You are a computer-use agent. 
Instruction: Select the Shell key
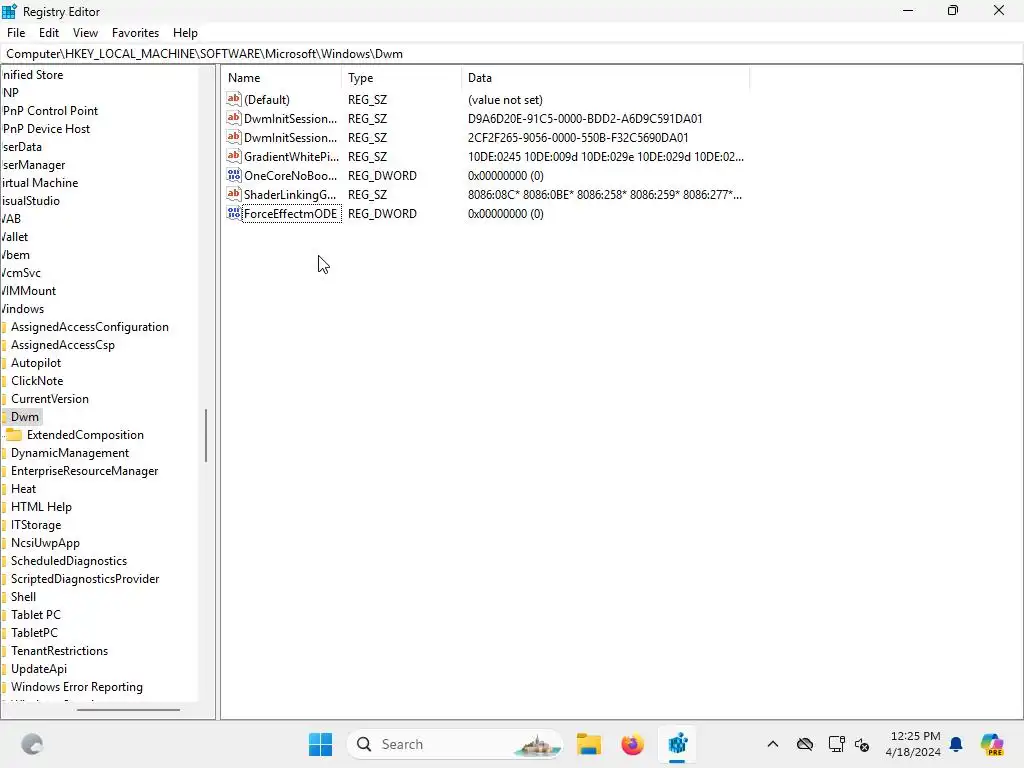pyautogui.click(x=24, y=597)
